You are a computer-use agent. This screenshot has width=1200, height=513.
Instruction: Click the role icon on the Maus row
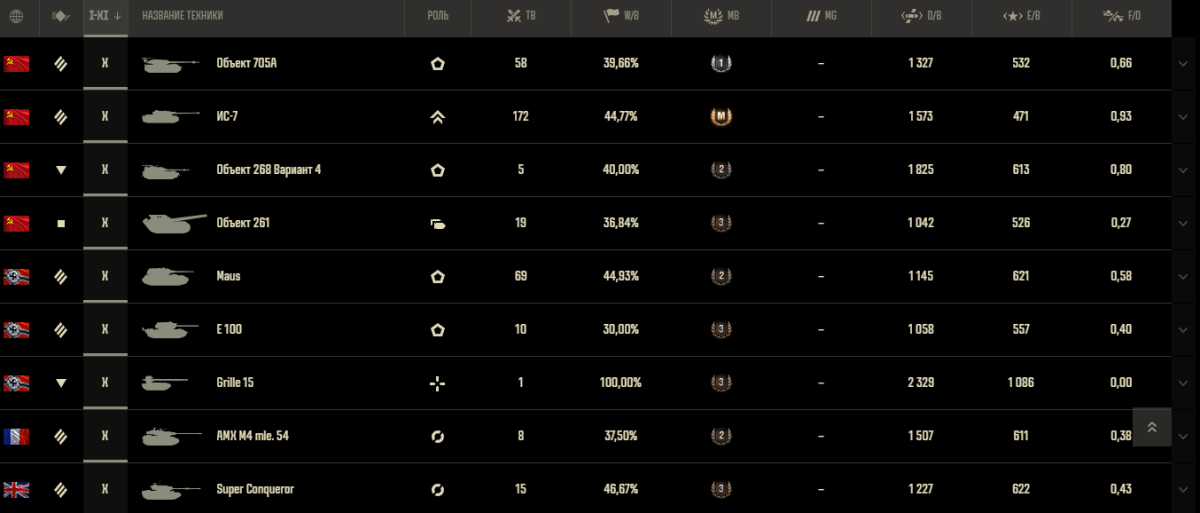[x=437, y=276]
